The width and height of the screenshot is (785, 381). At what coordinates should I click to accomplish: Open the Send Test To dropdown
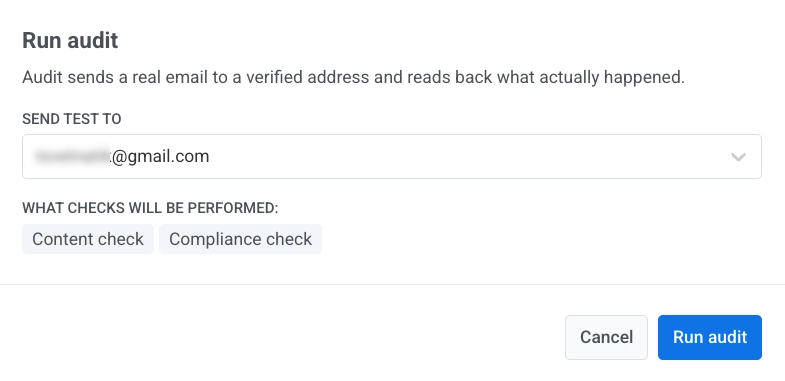[x=392, y=156]
